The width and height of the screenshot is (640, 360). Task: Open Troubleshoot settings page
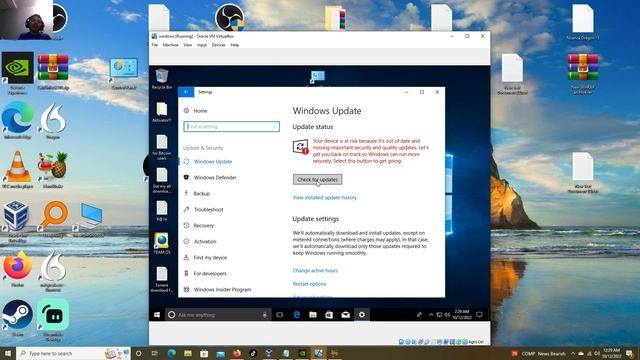click(209, 209)
